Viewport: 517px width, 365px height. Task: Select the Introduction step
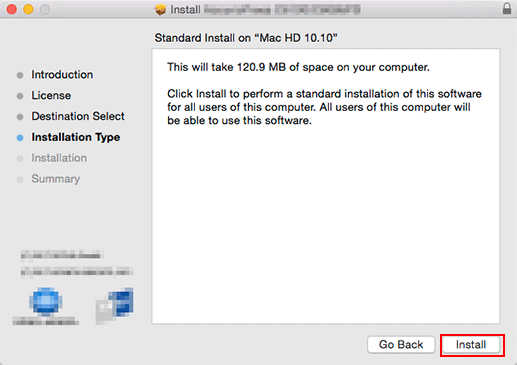[x=62, y=75]
